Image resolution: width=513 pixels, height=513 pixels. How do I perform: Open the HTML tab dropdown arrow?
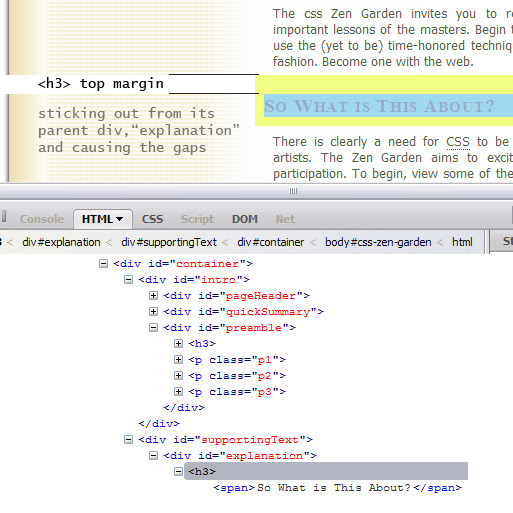point(119,219)
